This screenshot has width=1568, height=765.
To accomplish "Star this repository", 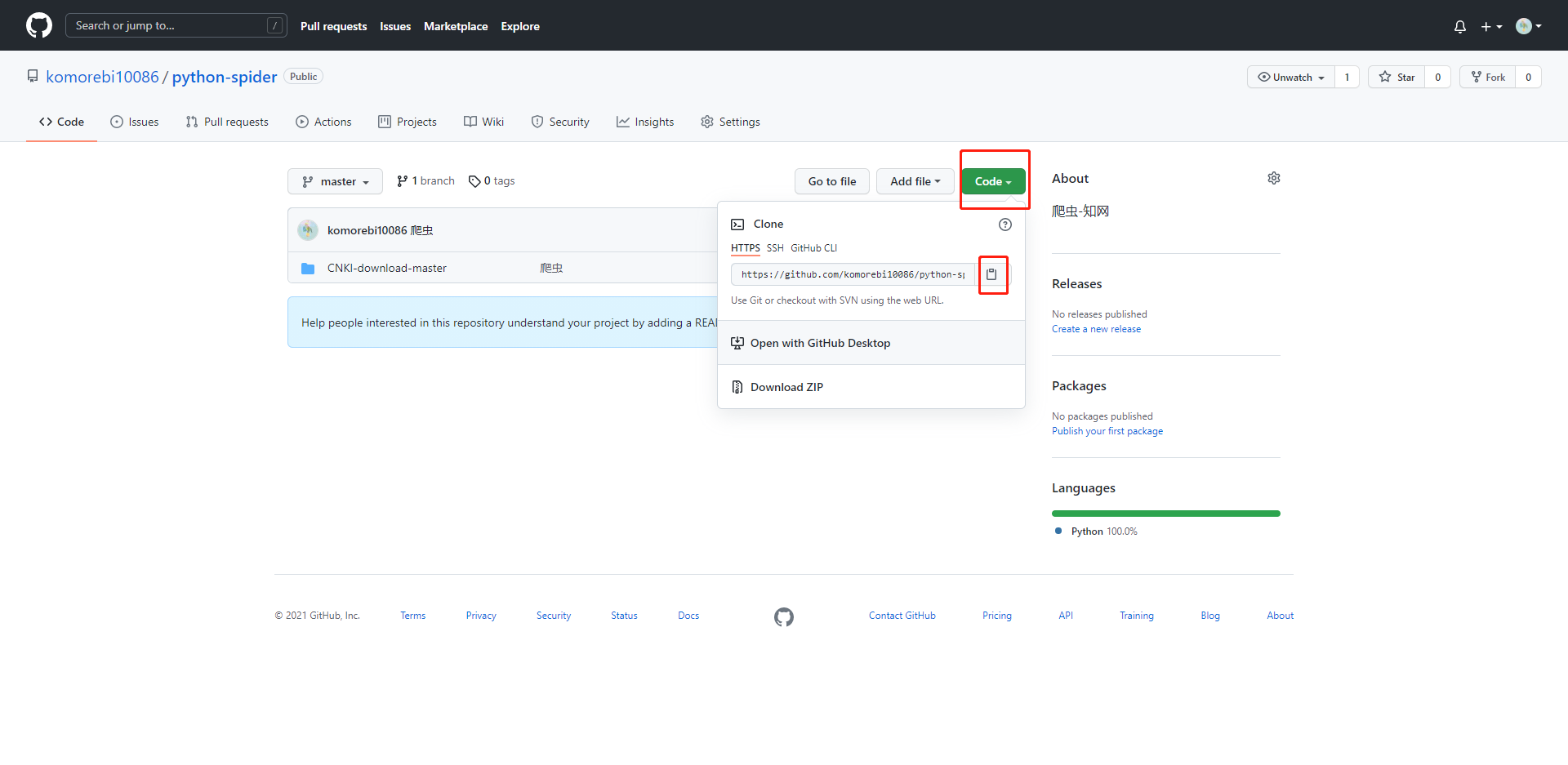I will (1397, 77).
